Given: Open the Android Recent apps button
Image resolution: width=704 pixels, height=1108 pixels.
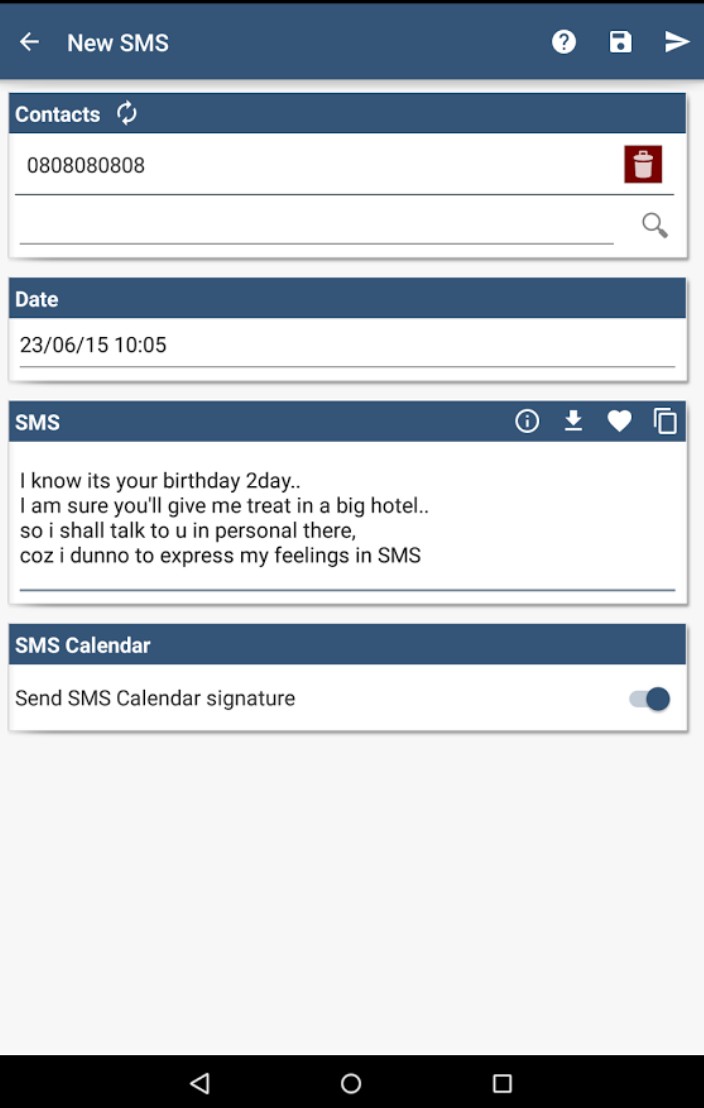Looking at the screenshot, I should click(502, 1083).
